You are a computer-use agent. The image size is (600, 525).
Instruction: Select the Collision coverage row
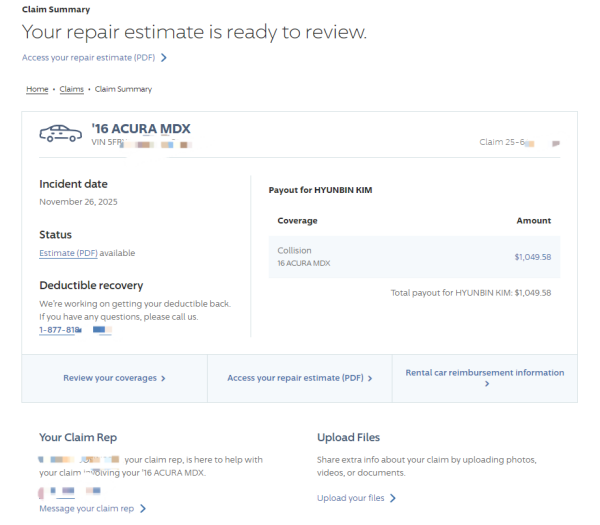click(414, 257)
